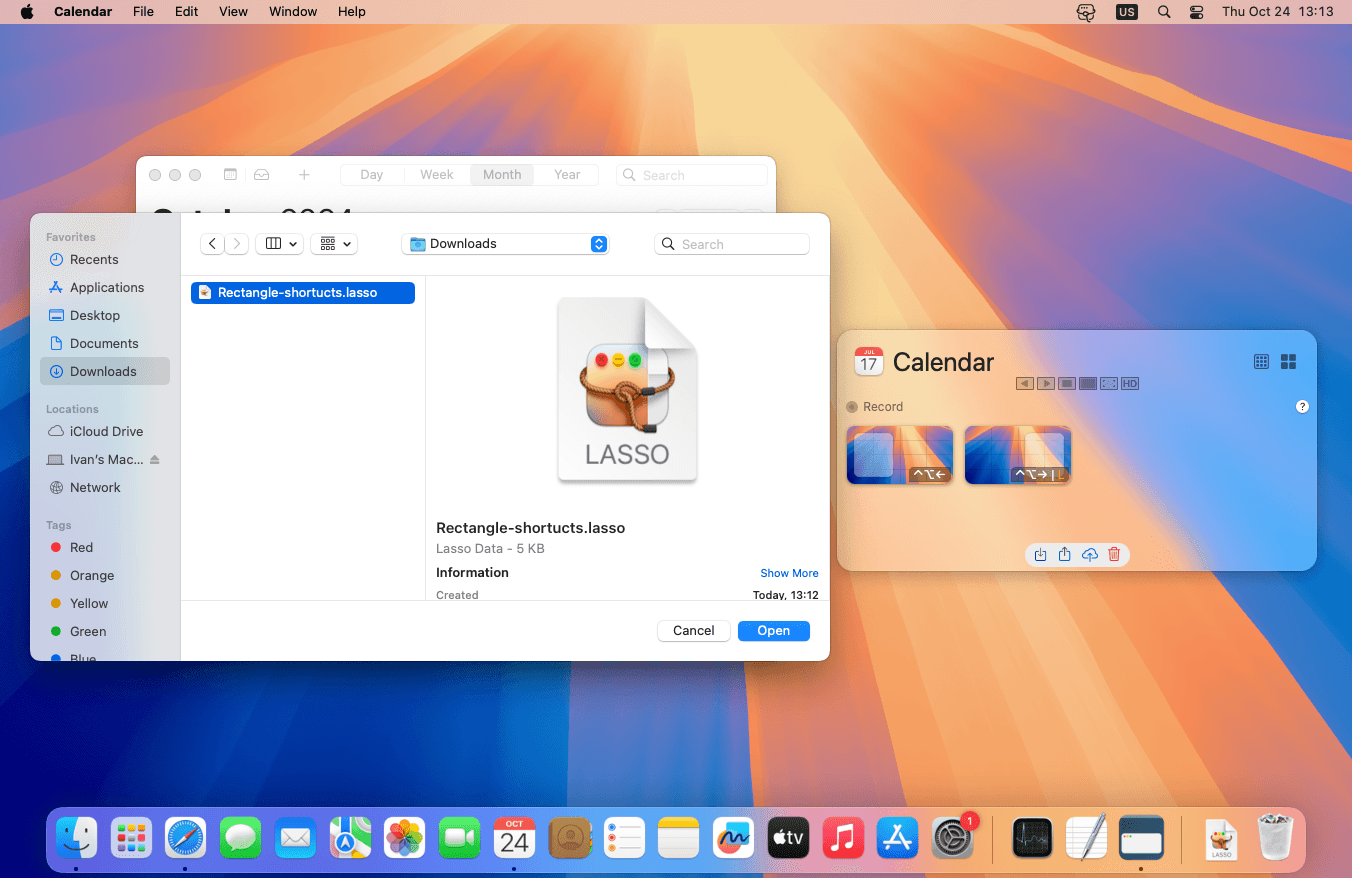Select Recents in sidebar

(105, 259)
